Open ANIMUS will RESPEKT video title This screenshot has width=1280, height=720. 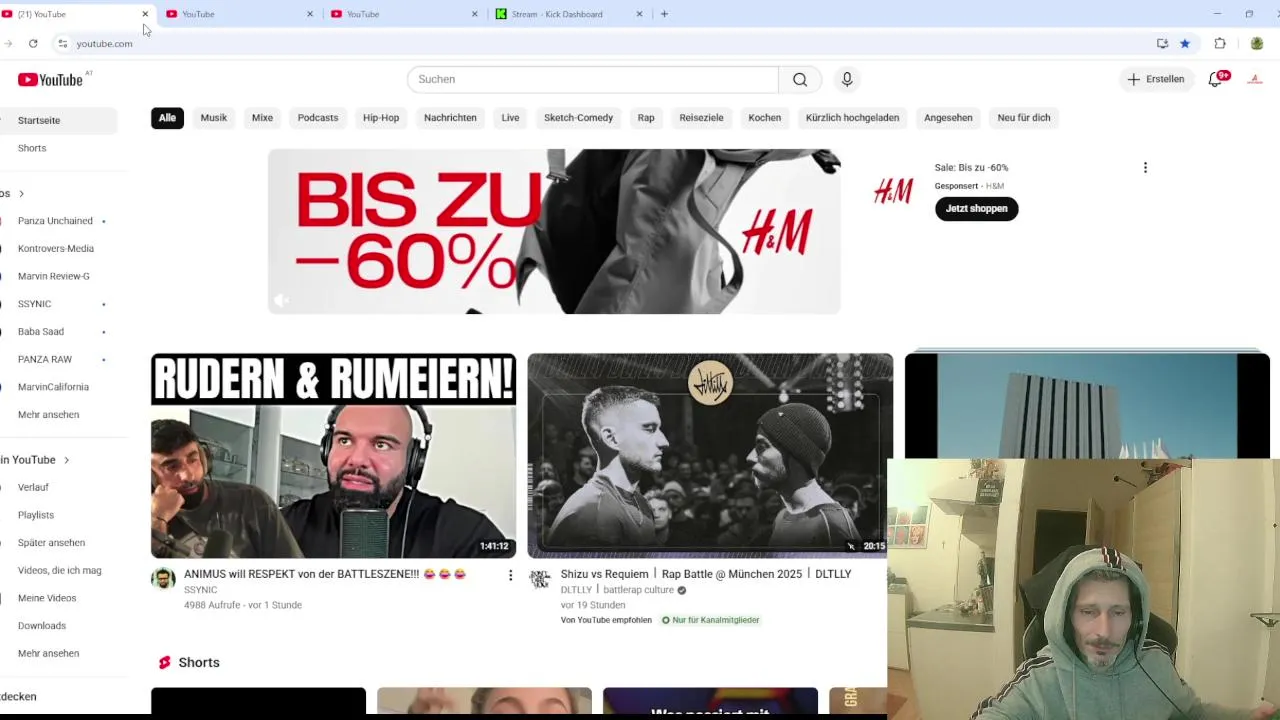coord(325,575)
